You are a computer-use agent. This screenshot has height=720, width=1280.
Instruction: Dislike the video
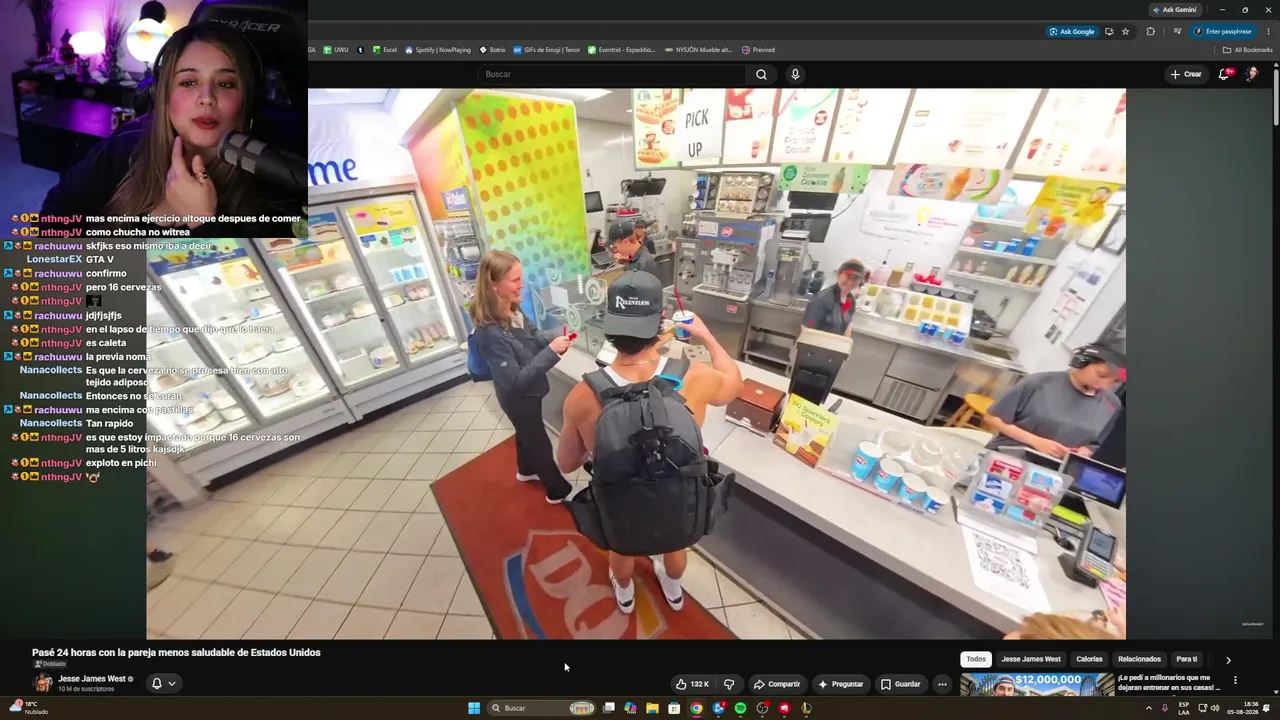[729, 684]
